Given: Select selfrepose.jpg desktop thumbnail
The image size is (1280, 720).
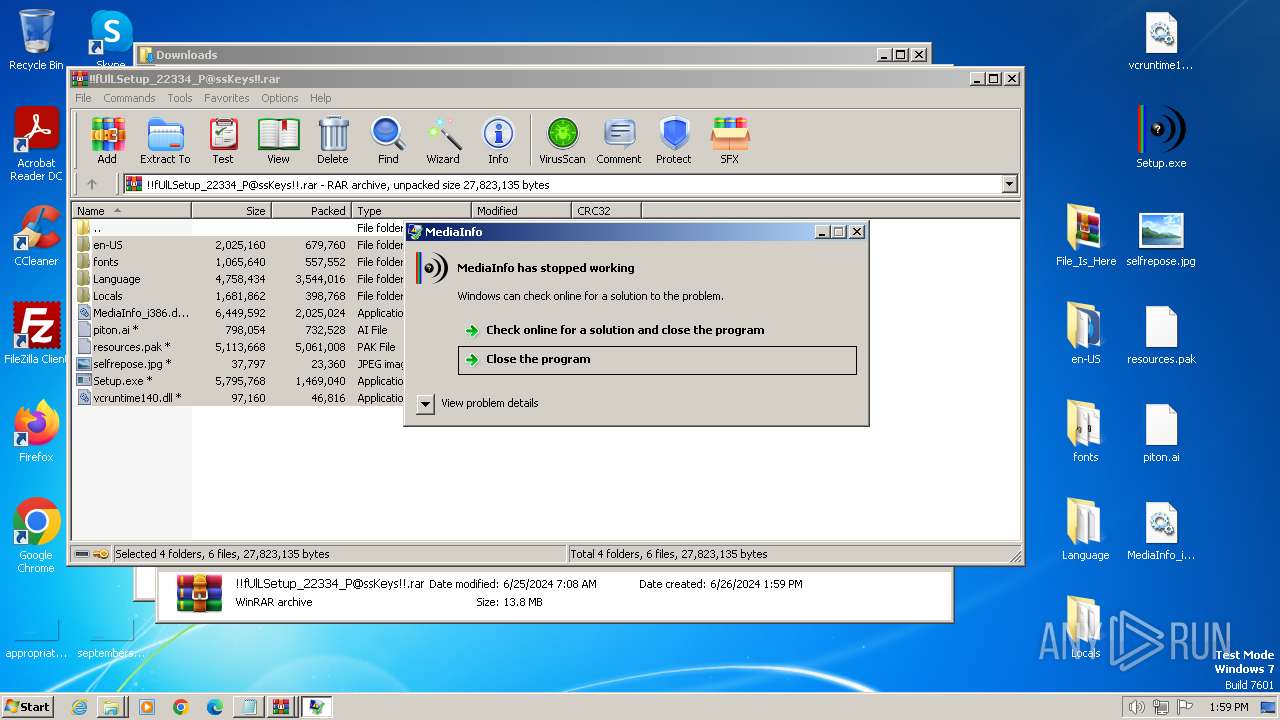Looking at the screenshot, I should pyautogui.click(x=1161, y=238).
